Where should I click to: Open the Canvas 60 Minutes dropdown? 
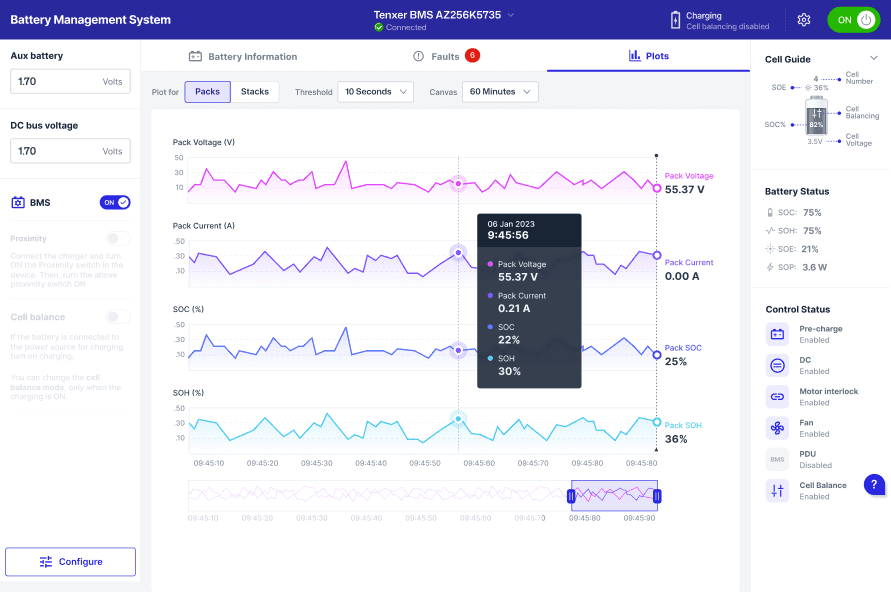coord(500,91)
